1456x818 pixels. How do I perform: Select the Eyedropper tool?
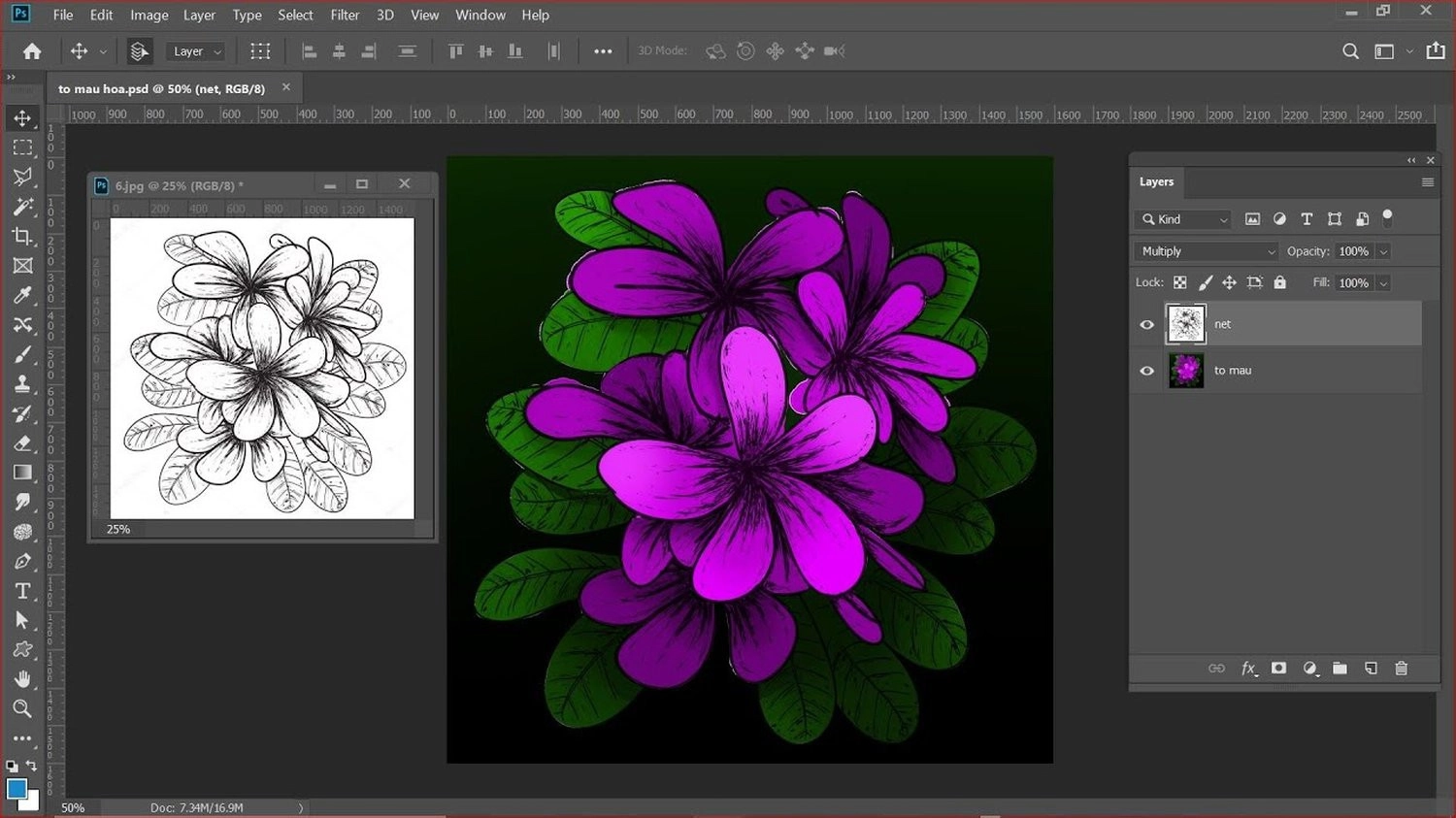click(22, 295)
